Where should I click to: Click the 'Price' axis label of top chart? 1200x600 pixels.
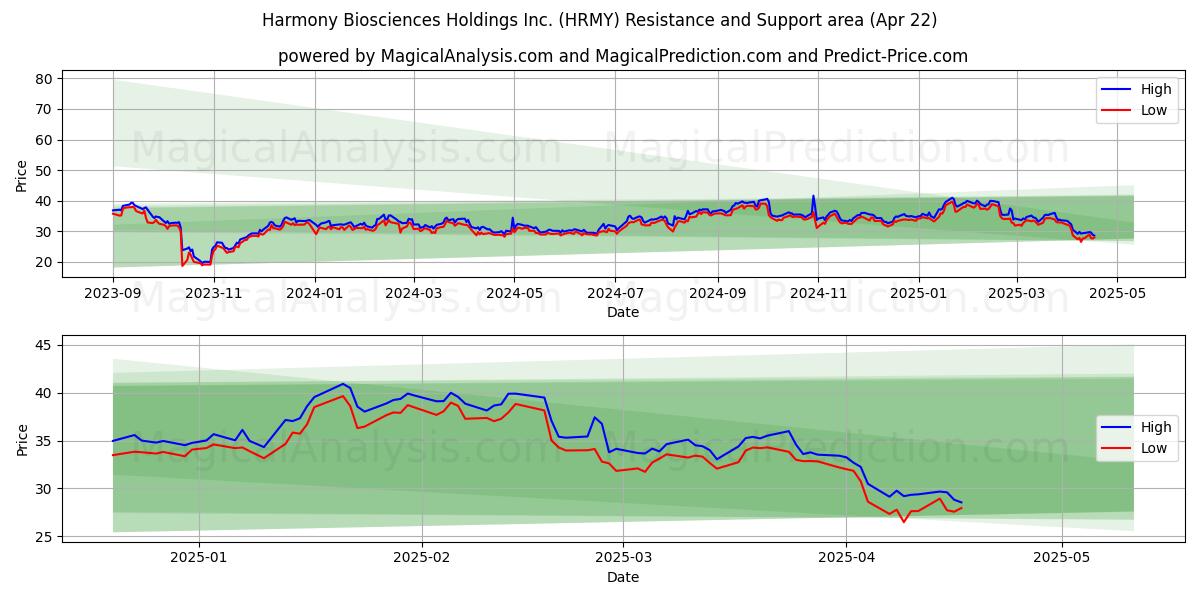tap(22, 175)
